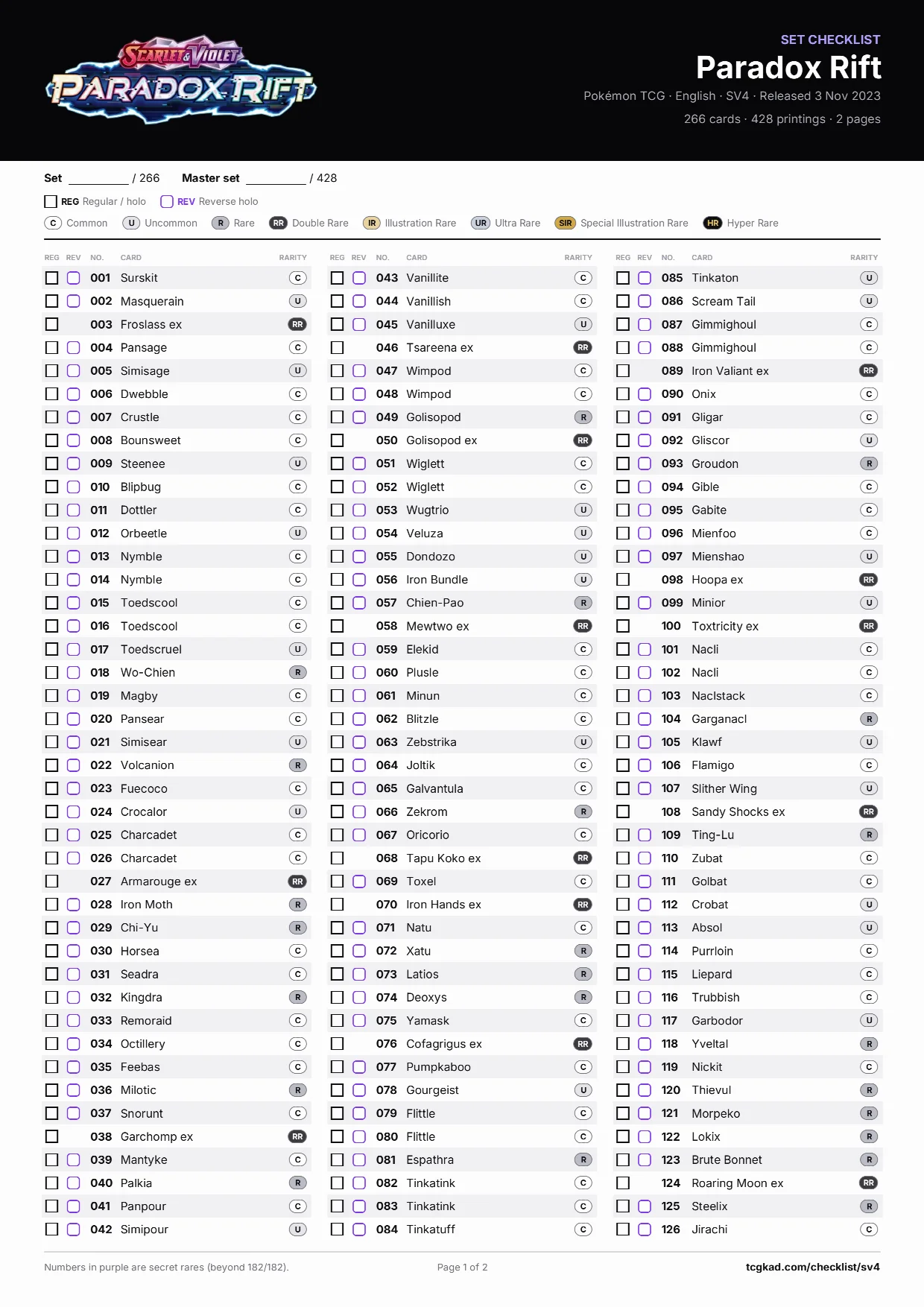Open the tcgkad.com/checklist/sv4 link
This screenshot has height=1307, width=924.
click(x=813, y=1267)
